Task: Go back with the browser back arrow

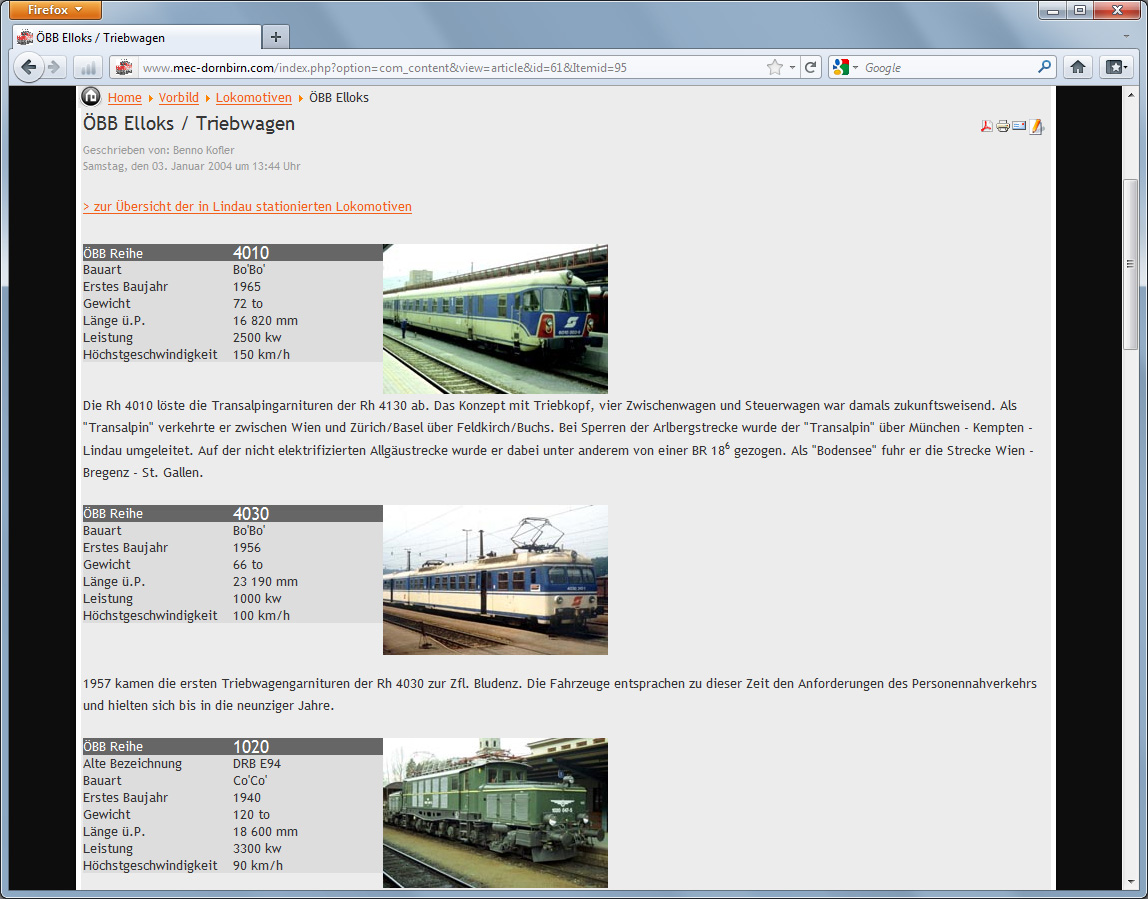Action: click(28, 67)
